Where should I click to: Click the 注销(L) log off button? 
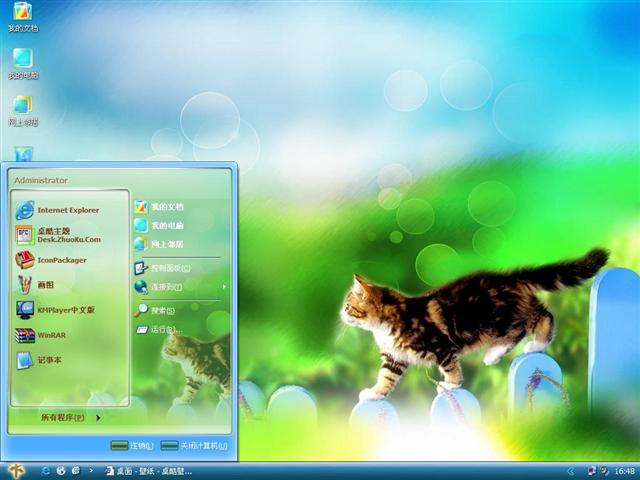click(x=132, y=446)
